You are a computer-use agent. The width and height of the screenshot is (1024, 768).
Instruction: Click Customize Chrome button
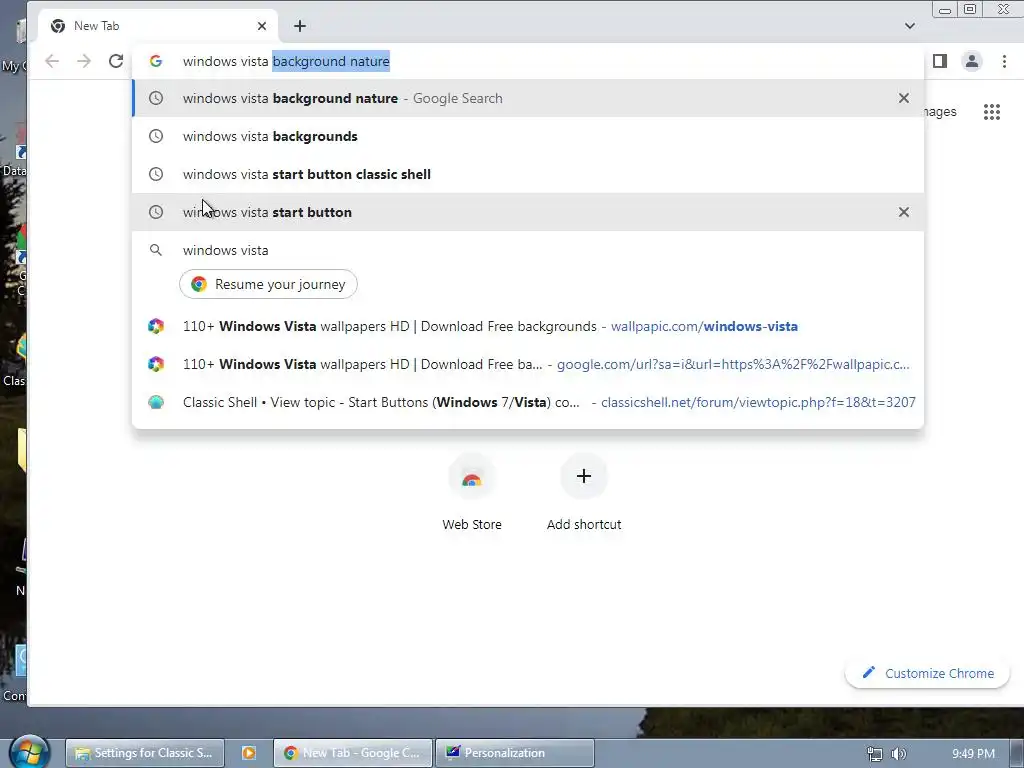(x=927, y=673)
